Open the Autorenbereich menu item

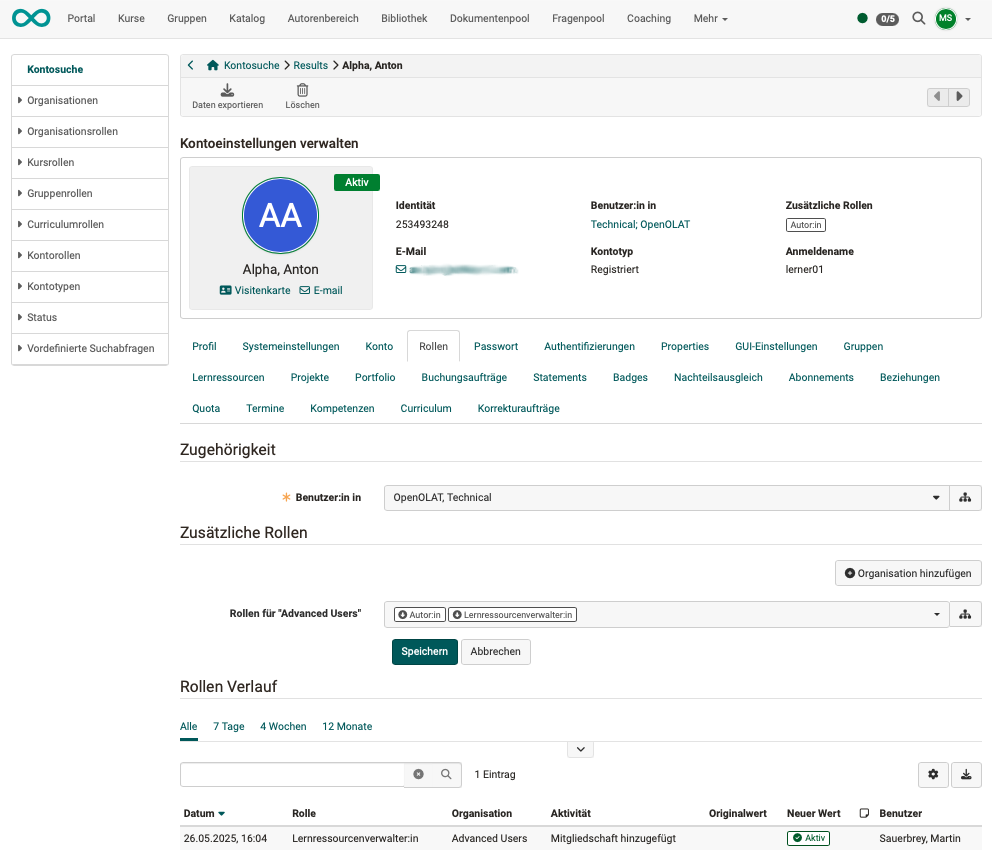coord(325,18)
